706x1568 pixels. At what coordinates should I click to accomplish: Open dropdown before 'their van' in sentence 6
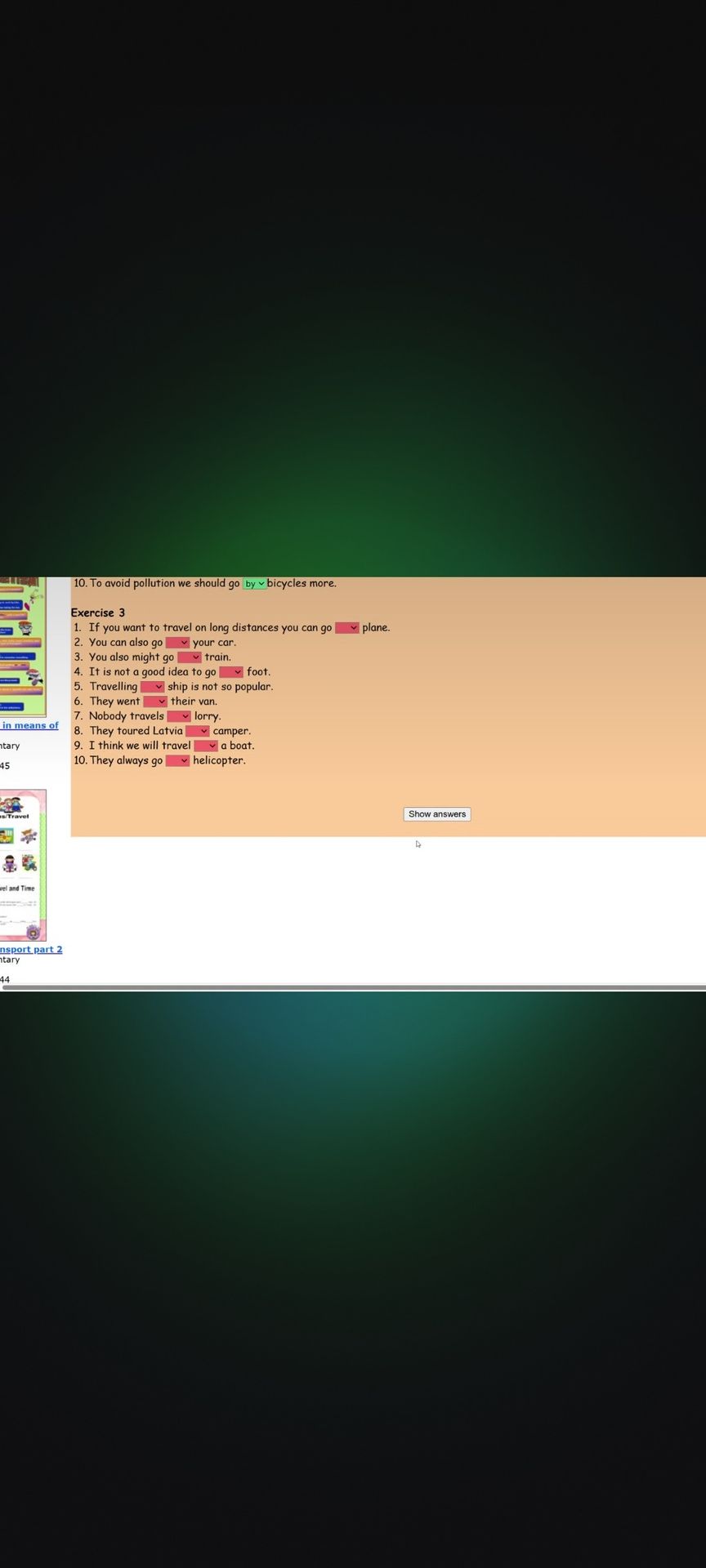pyautogui.click(x=155, y=702)
